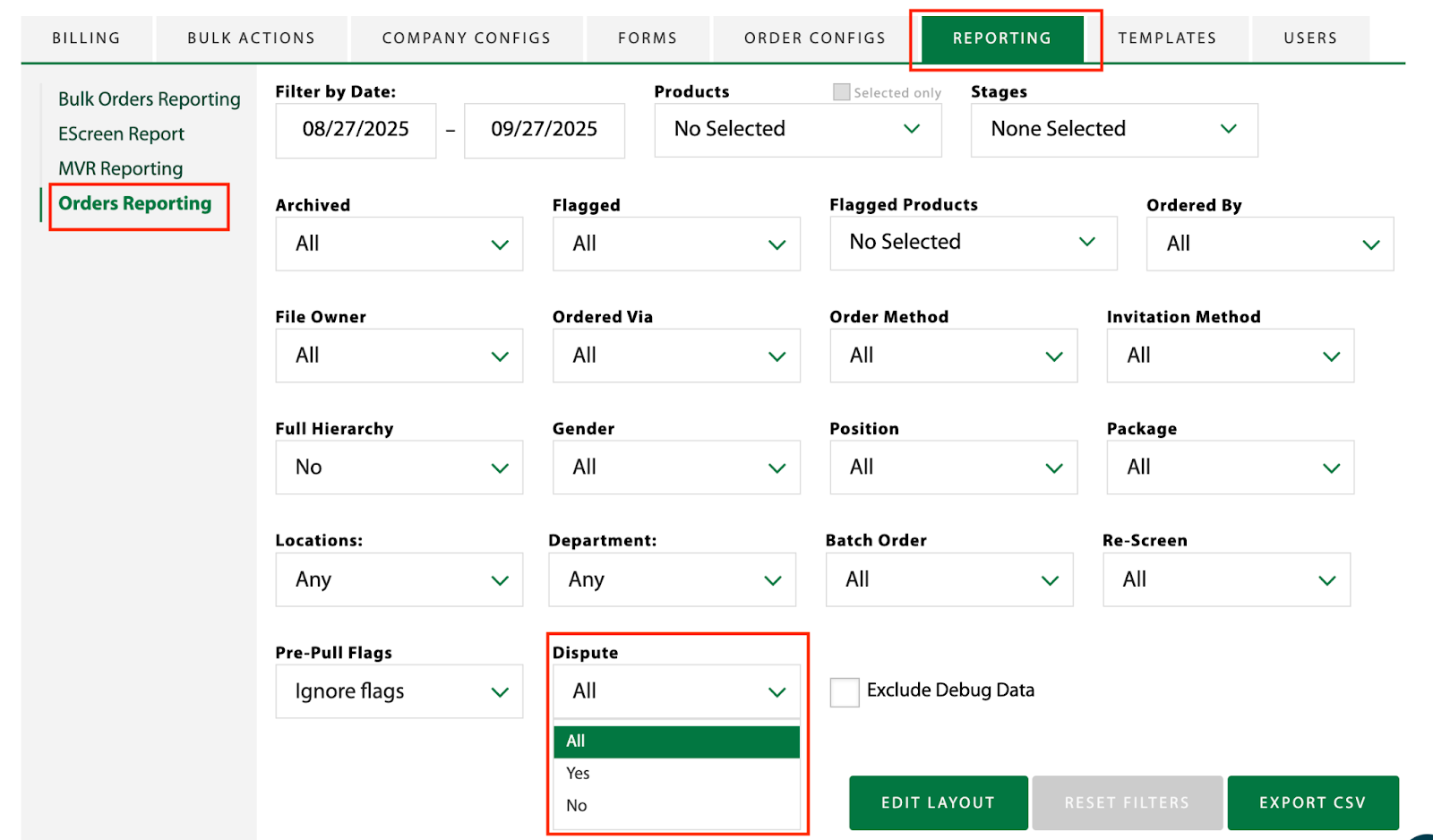Expand the Pre-Pull Flags dropdown
The image size is (1433, 840).
tap(399, 691)
